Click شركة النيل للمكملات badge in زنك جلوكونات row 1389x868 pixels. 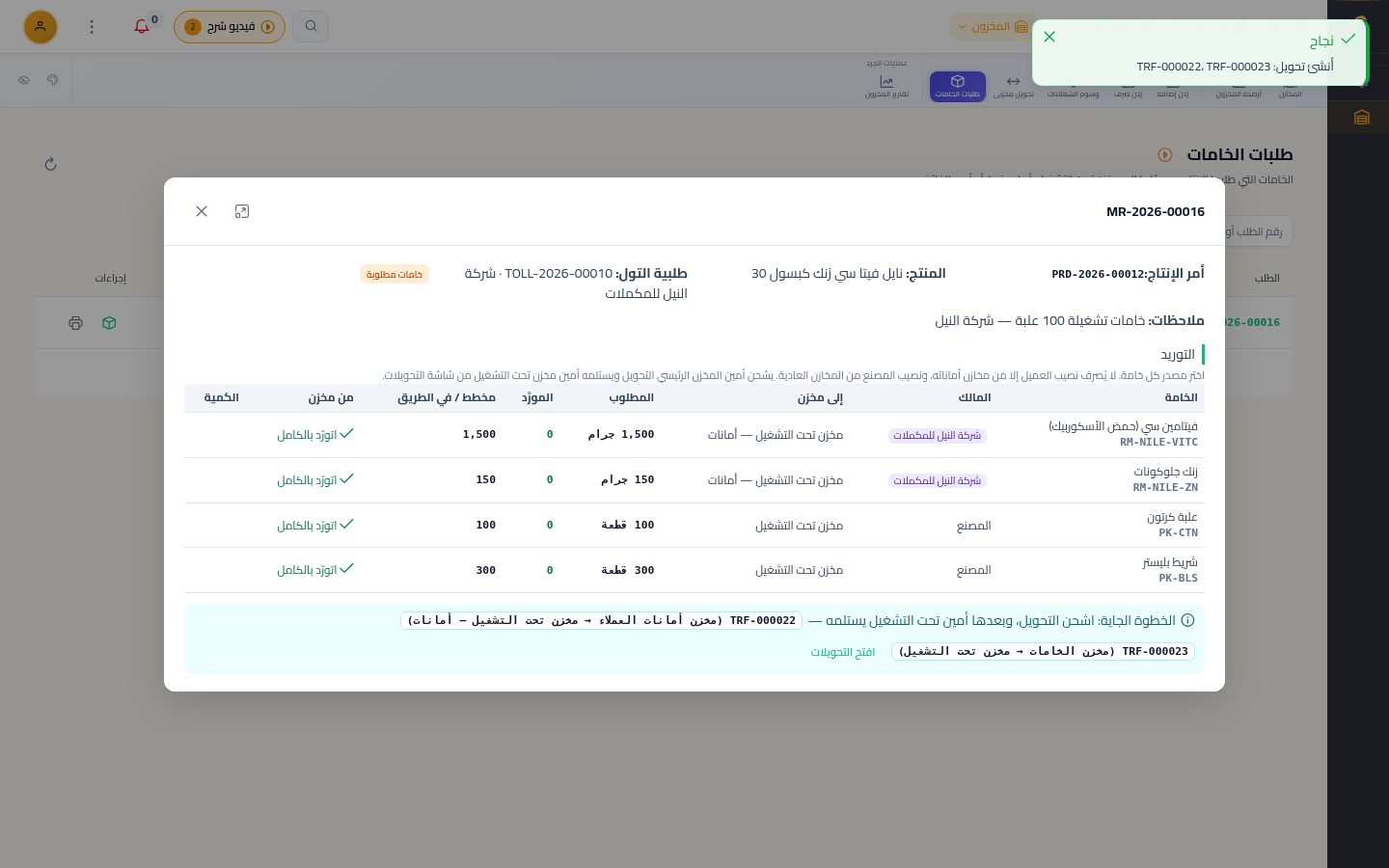click(938, 480)
